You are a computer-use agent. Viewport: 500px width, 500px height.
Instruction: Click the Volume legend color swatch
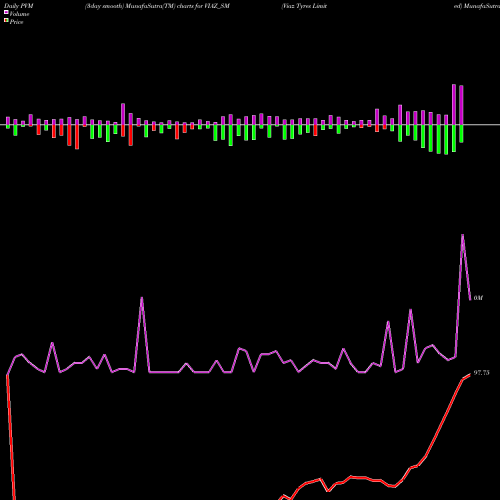pos(6,12)
